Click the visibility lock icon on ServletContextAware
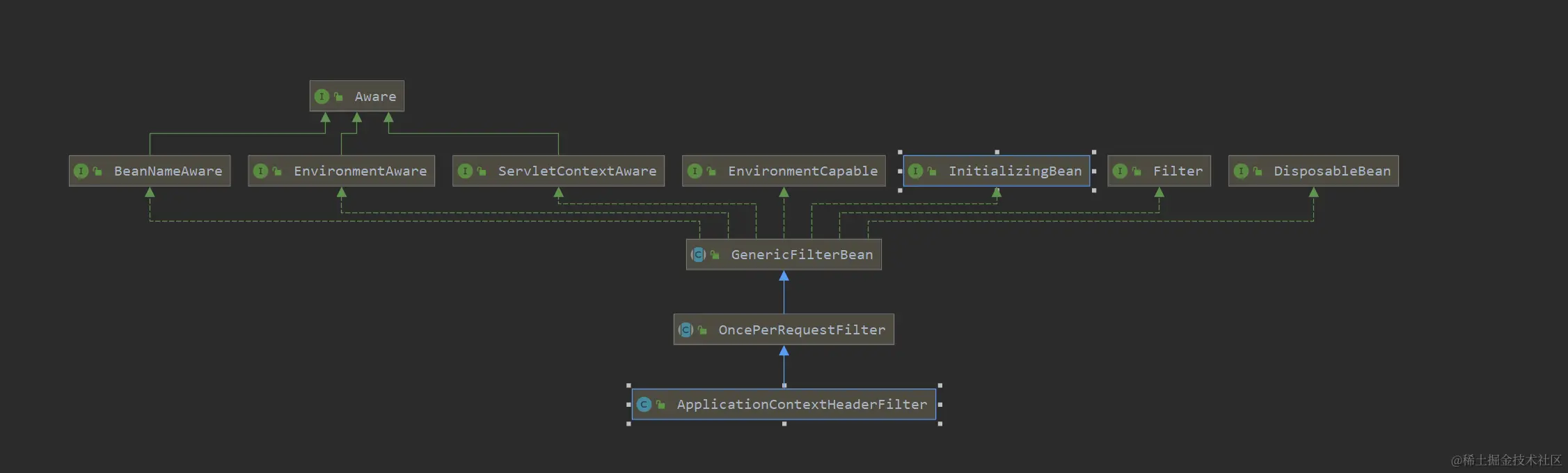Viewport: 1568px width, 473px height. pyautogui.click(x=482, y=171)
